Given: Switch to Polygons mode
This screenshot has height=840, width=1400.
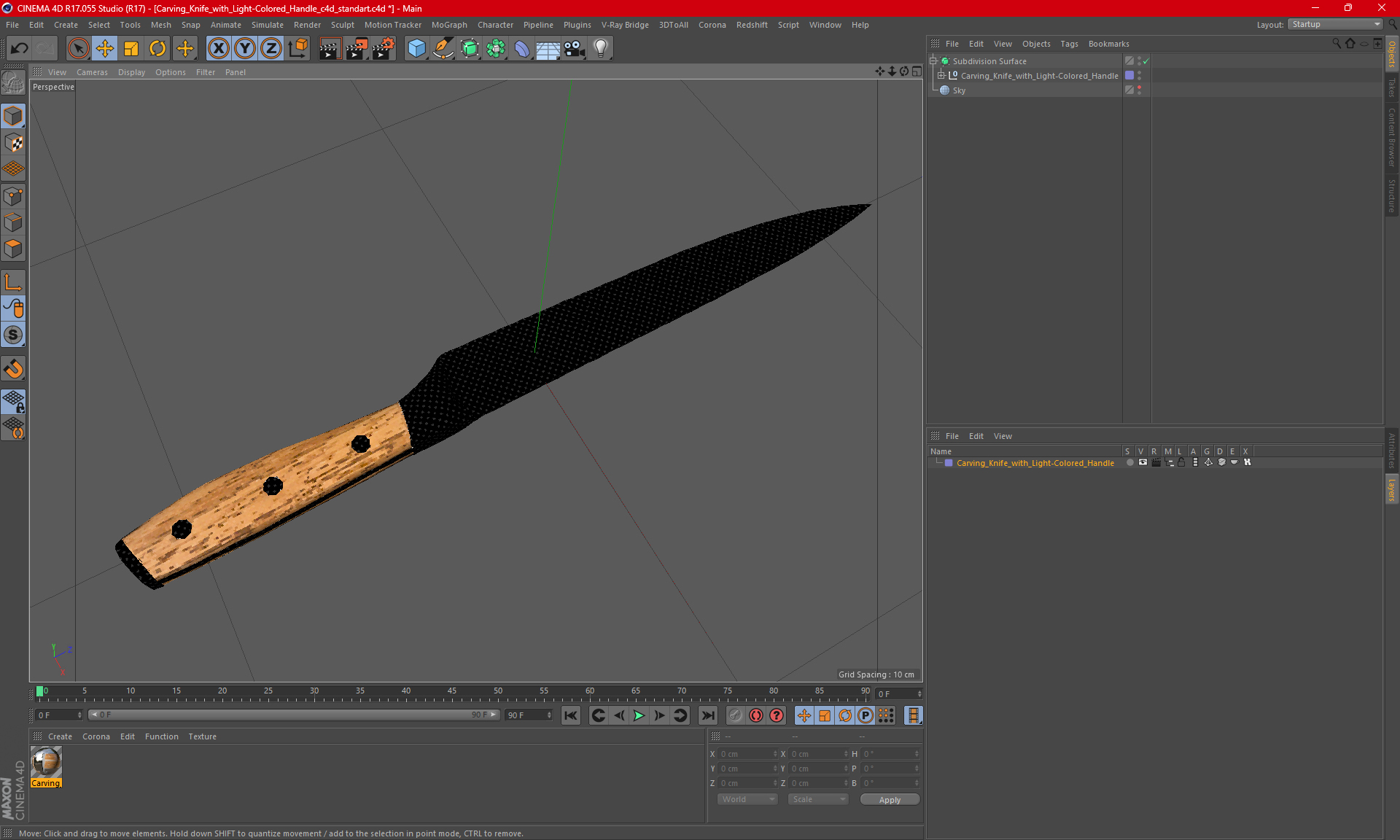Looking at the screenshot, I should coord(13,249).
